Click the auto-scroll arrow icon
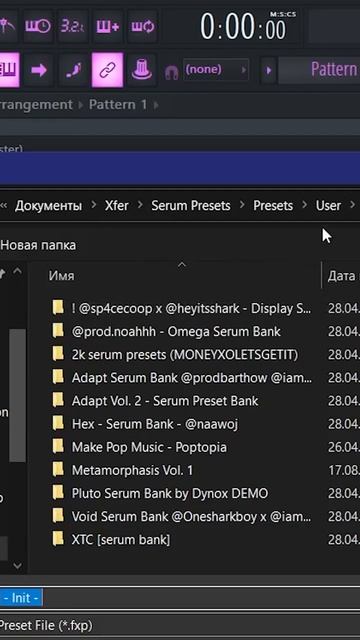Viewport: 360px width, 640px height. click(38, 70)
